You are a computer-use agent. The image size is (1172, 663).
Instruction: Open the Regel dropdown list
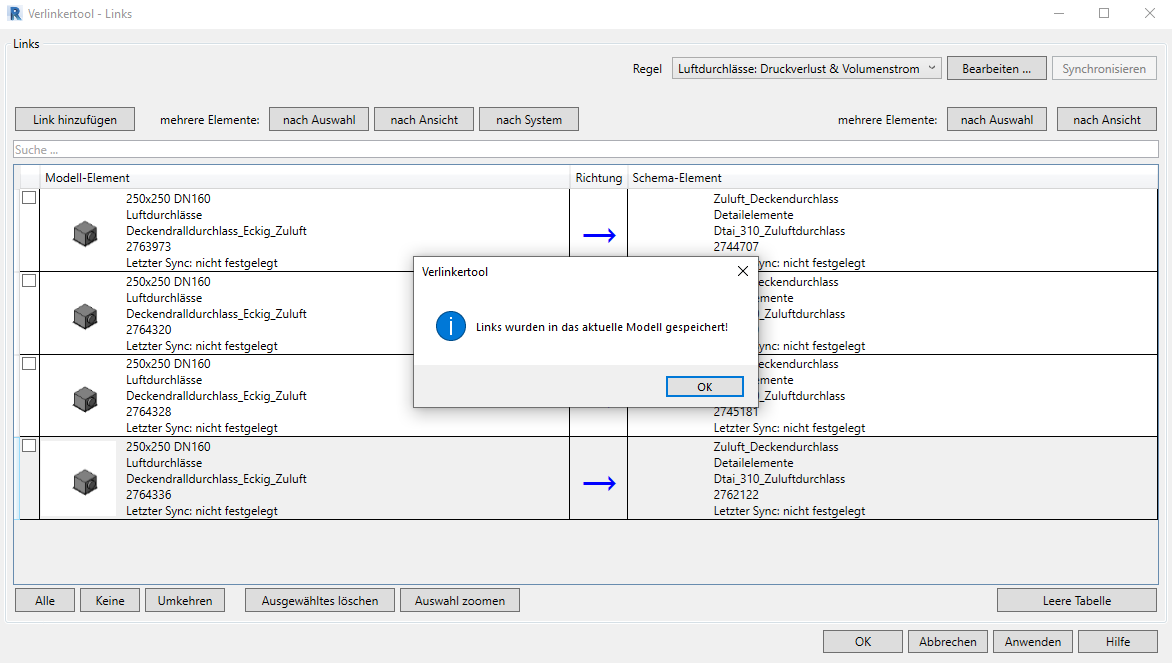[806, 69]
